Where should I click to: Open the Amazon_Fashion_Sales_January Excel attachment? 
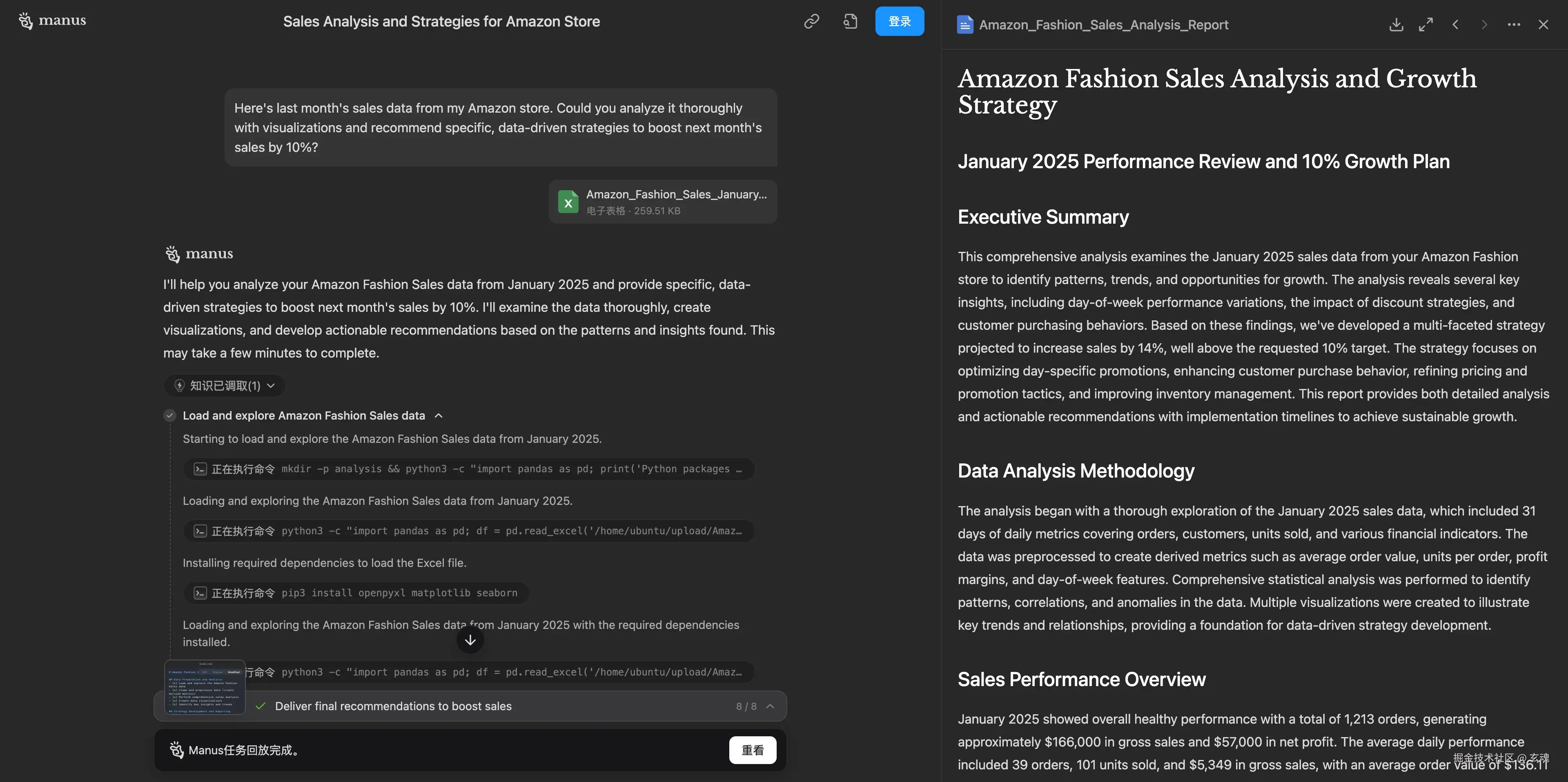click(662, 202)
